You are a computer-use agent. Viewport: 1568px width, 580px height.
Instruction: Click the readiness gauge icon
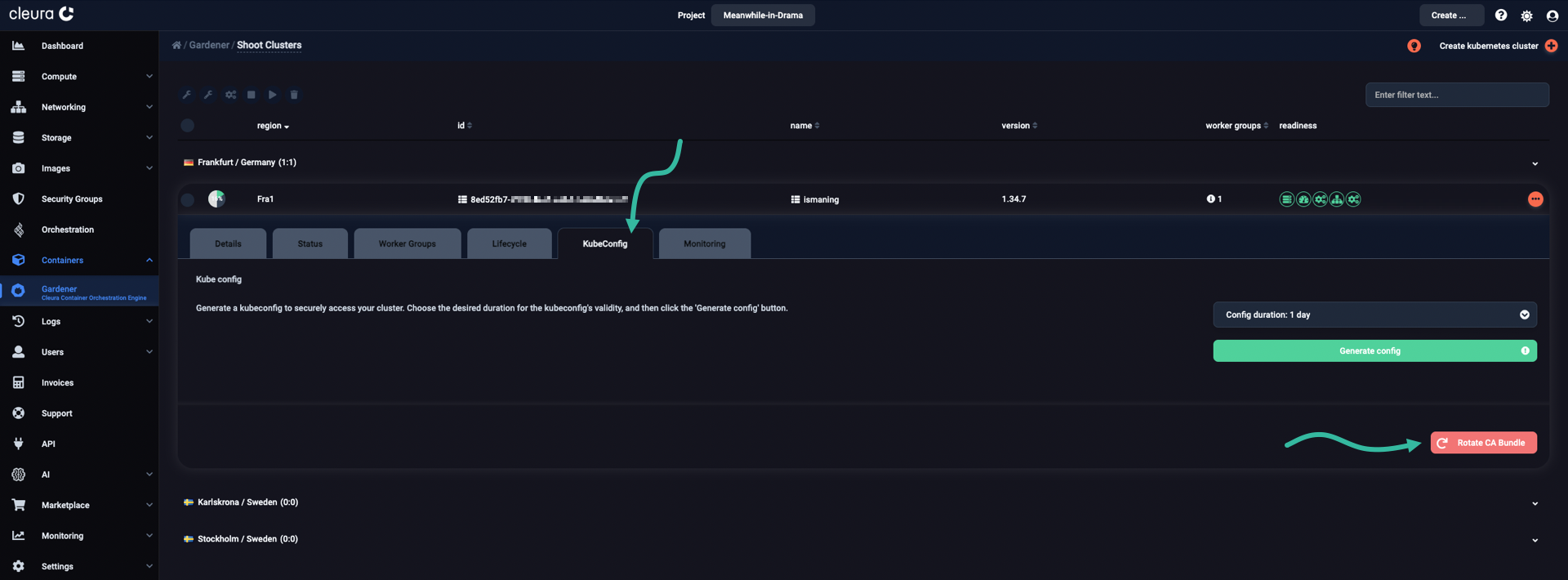click(x=1303, y=199)
